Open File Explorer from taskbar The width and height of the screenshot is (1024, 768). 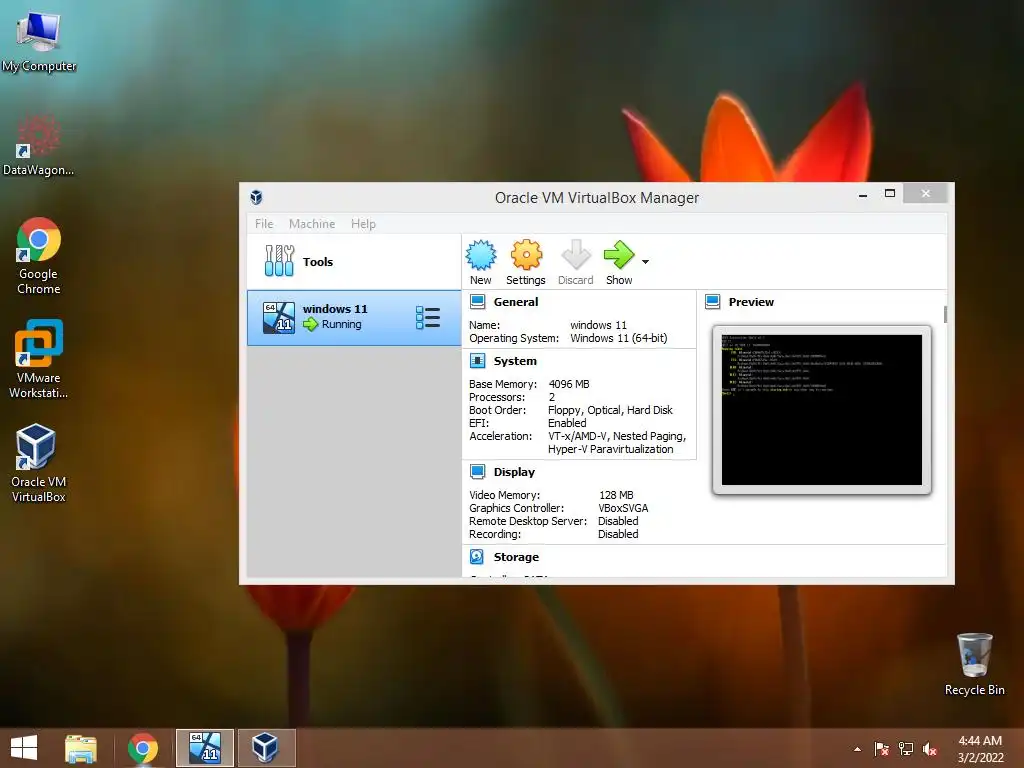click(81, 748)
